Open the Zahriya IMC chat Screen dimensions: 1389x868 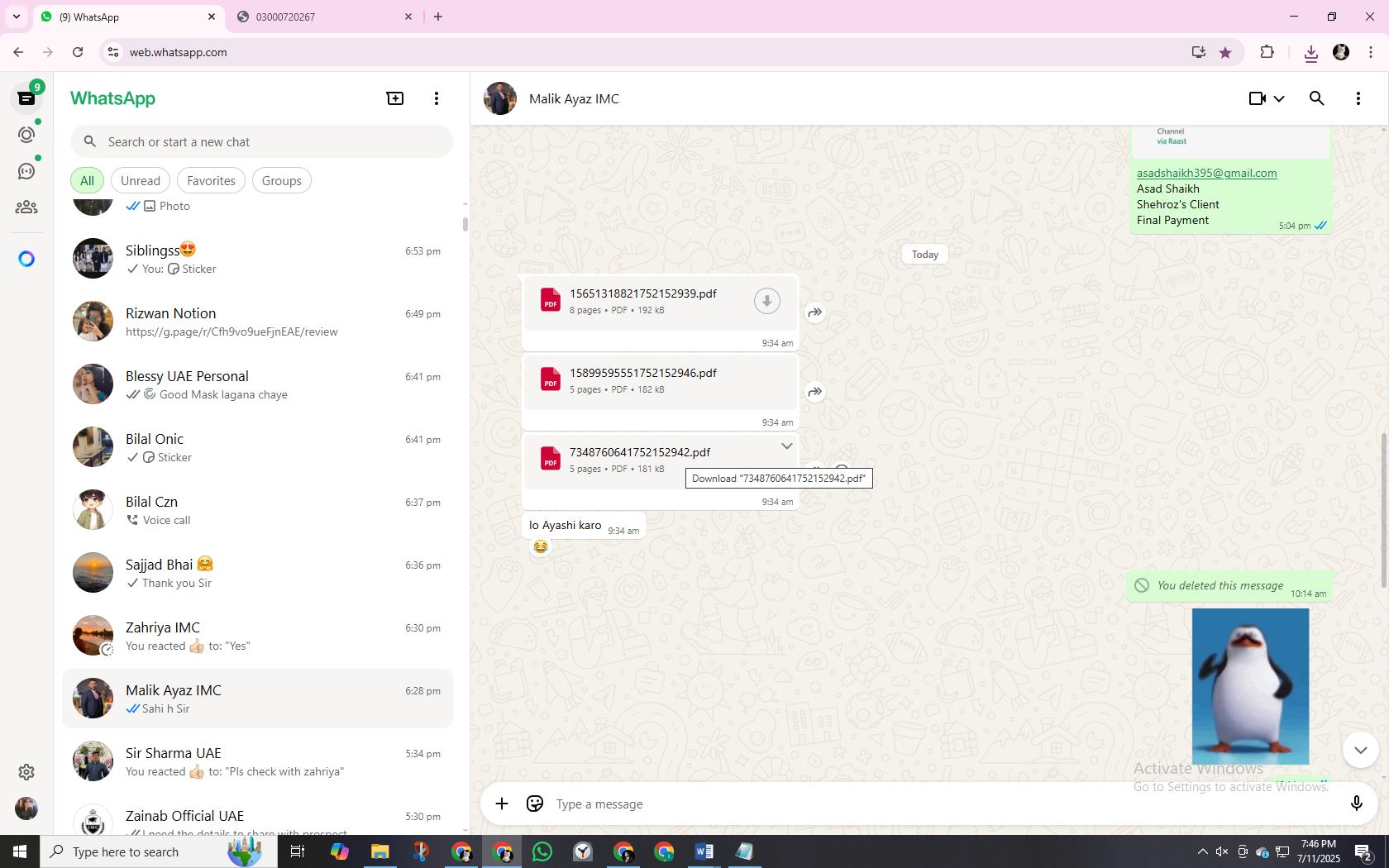point(257,636)
